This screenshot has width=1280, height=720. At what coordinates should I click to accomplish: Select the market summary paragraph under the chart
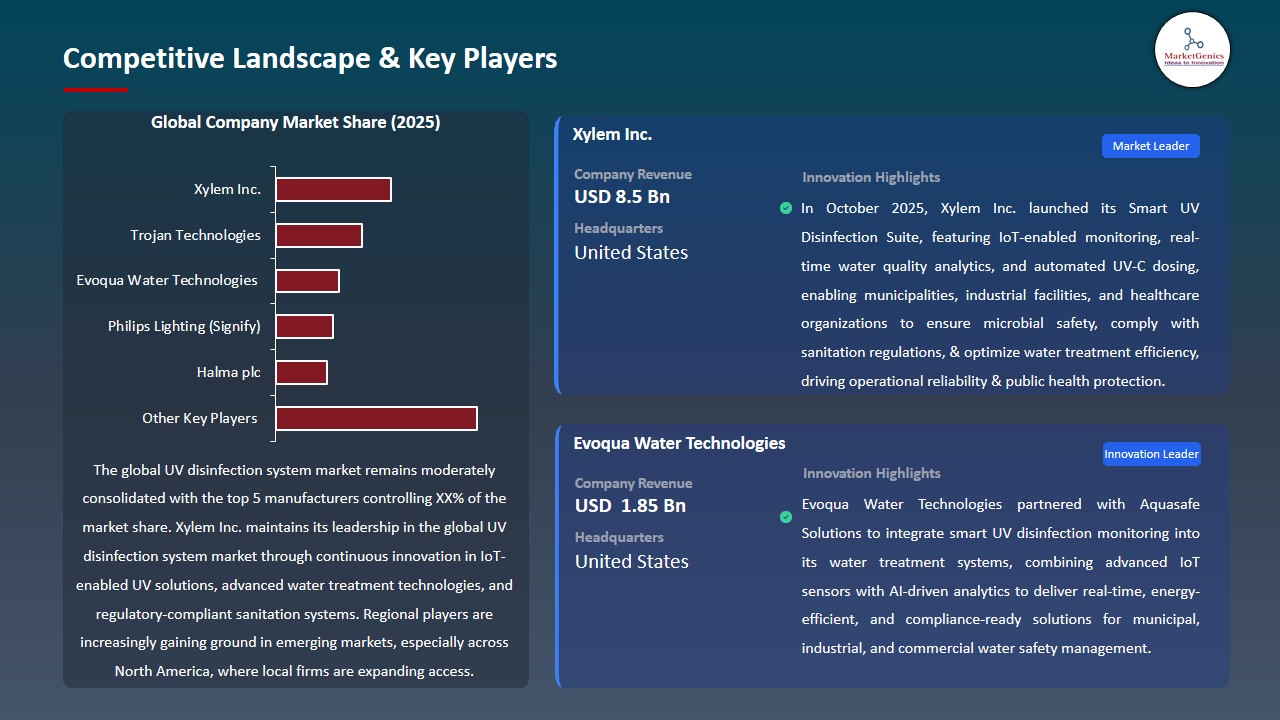295,570
